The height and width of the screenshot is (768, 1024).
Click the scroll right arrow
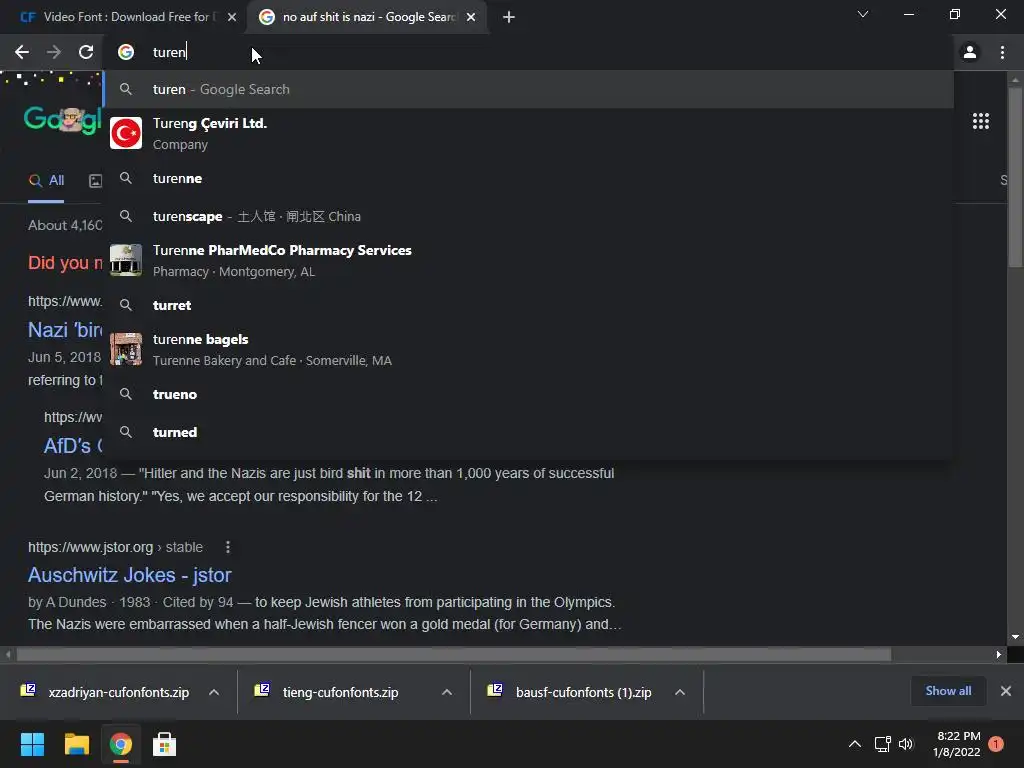click(x=999, y=654)
